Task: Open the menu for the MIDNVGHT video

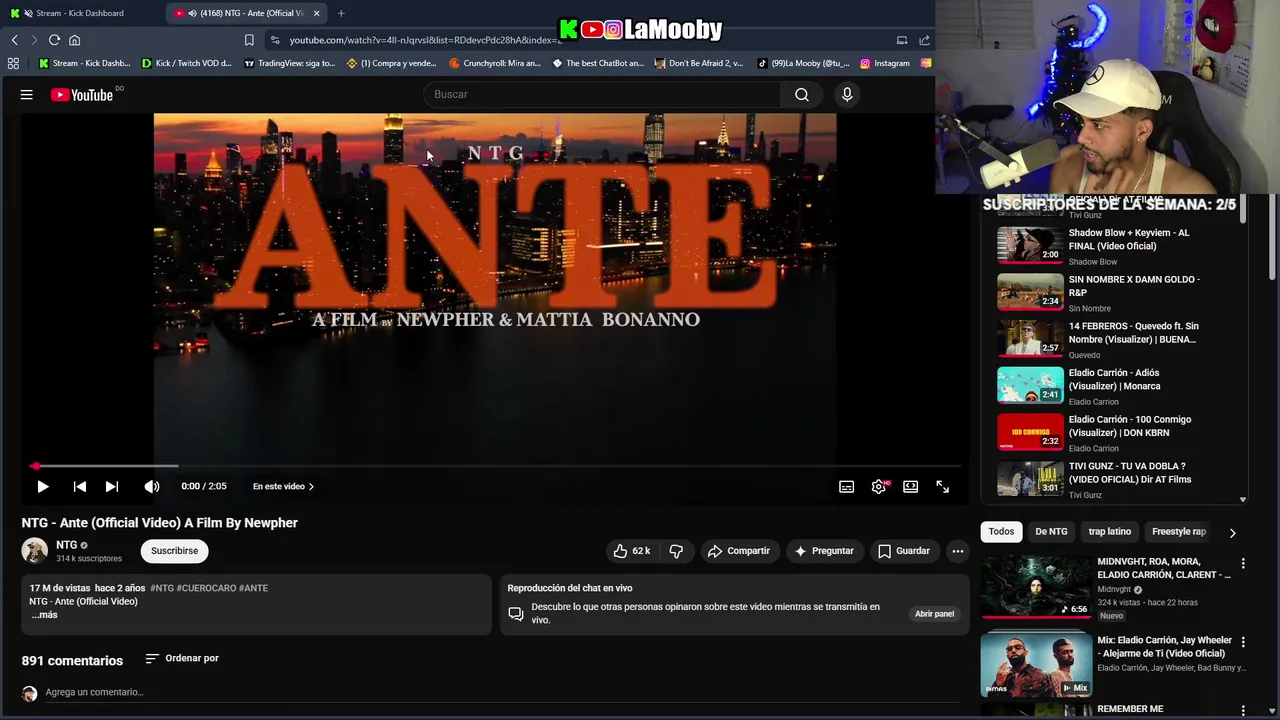Action: pos(1243,564)
